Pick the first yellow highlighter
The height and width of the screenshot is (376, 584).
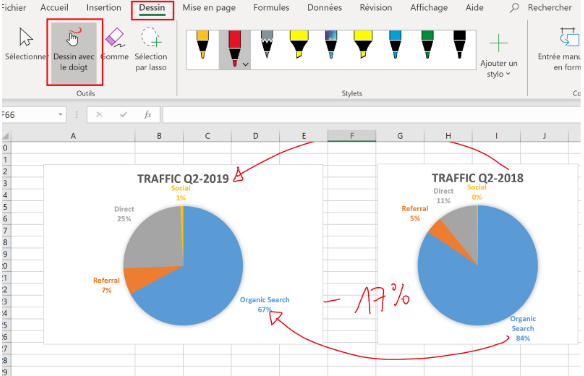pyautogui.click(x=299, y=45)
